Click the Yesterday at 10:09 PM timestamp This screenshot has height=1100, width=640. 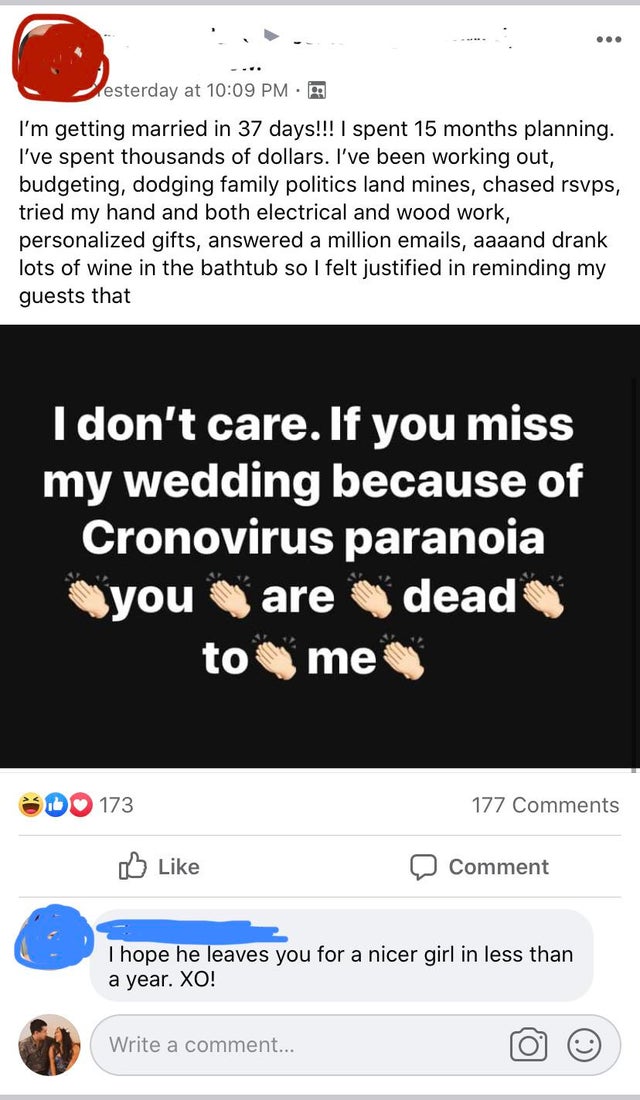196,91
